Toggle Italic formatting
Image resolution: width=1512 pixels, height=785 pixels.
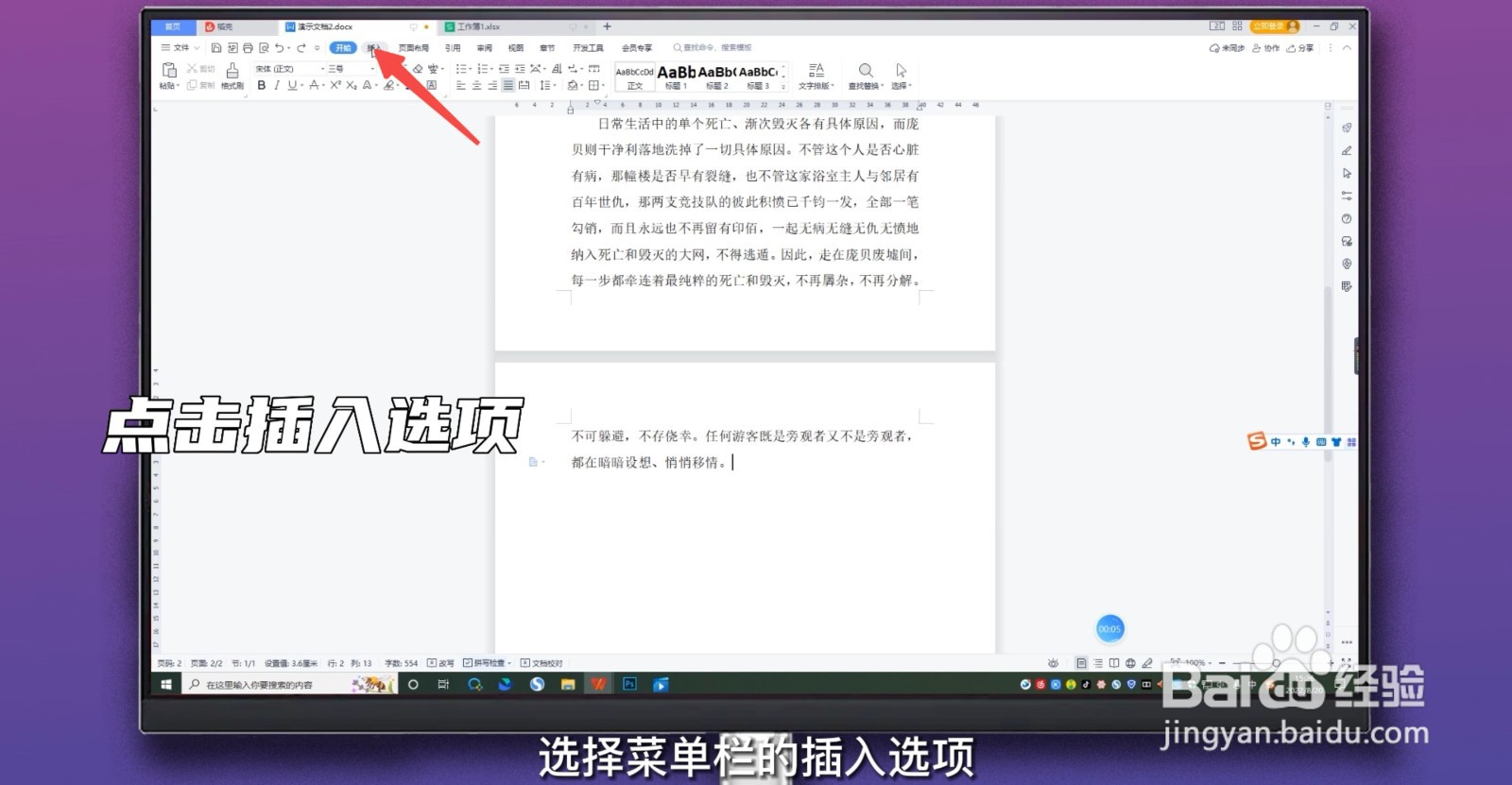pos(276,85)
